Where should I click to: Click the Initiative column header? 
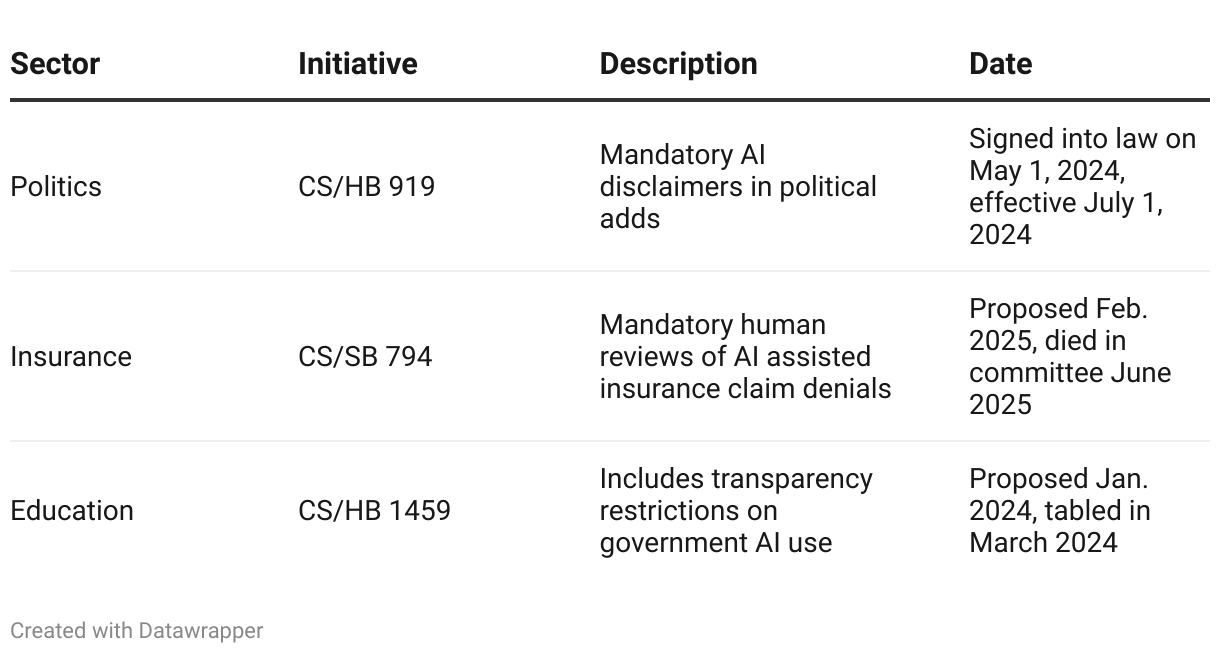coord(358,64)
